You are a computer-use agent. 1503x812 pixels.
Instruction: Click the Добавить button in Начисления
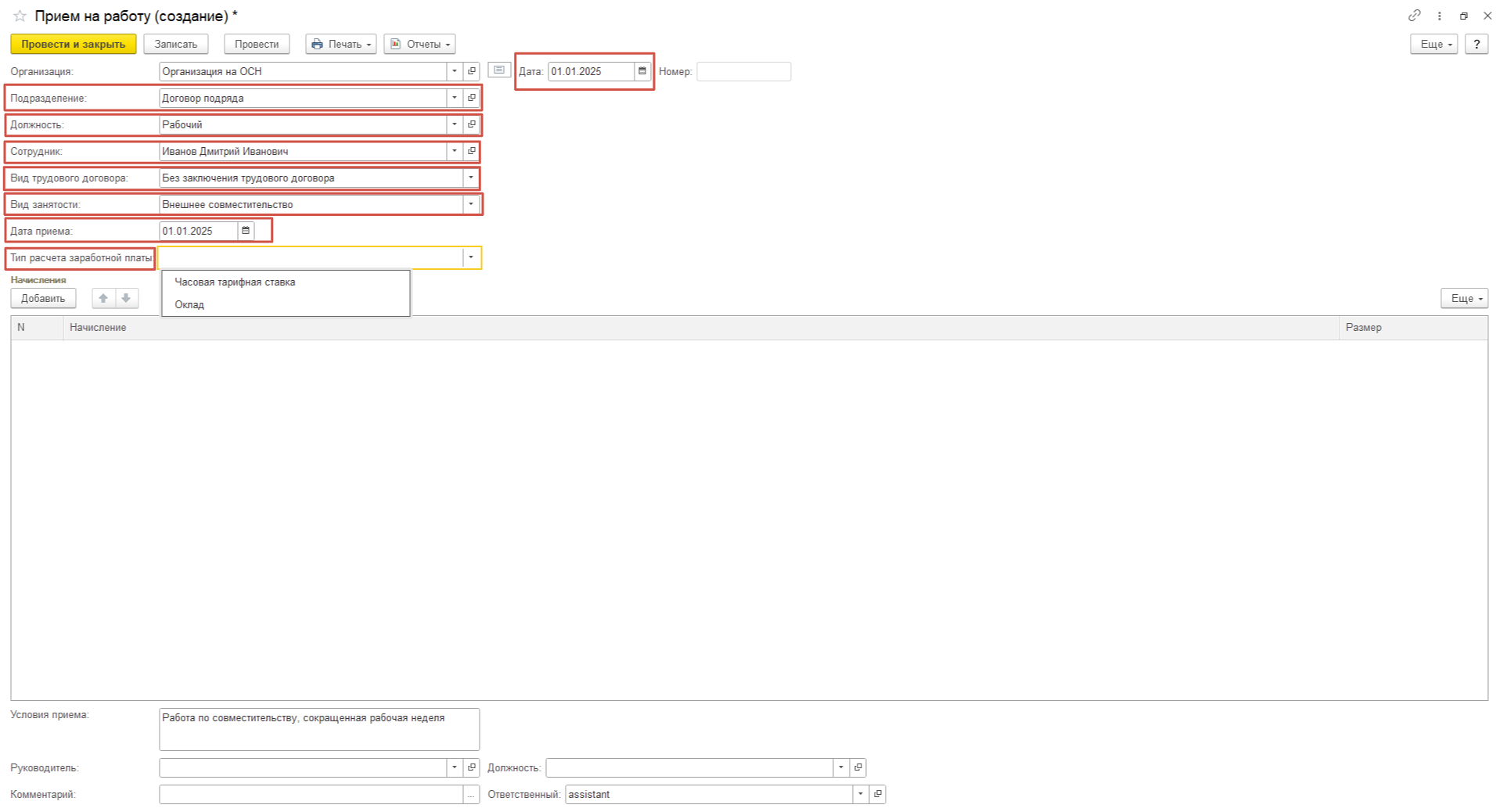43,298
